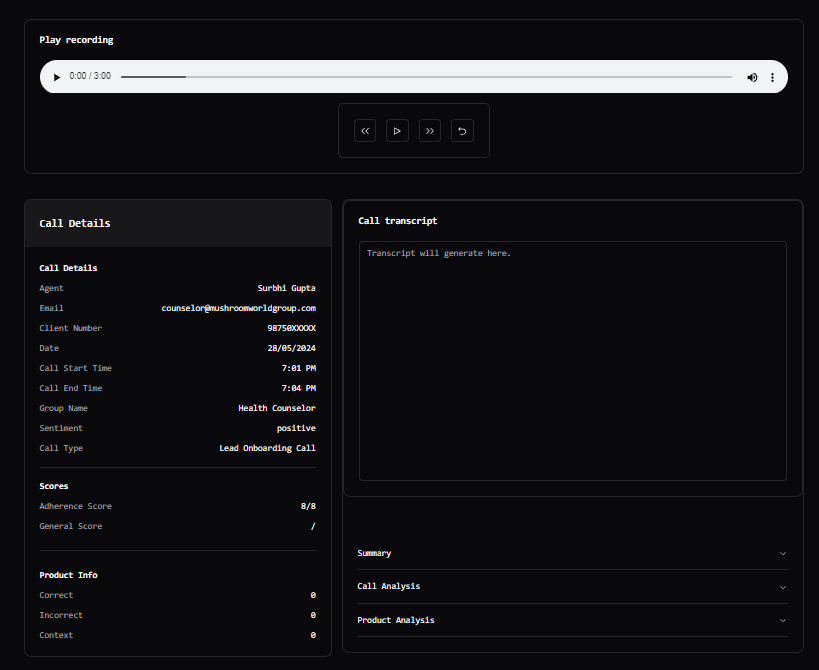Play the audio in the recording player

[57, 77]
